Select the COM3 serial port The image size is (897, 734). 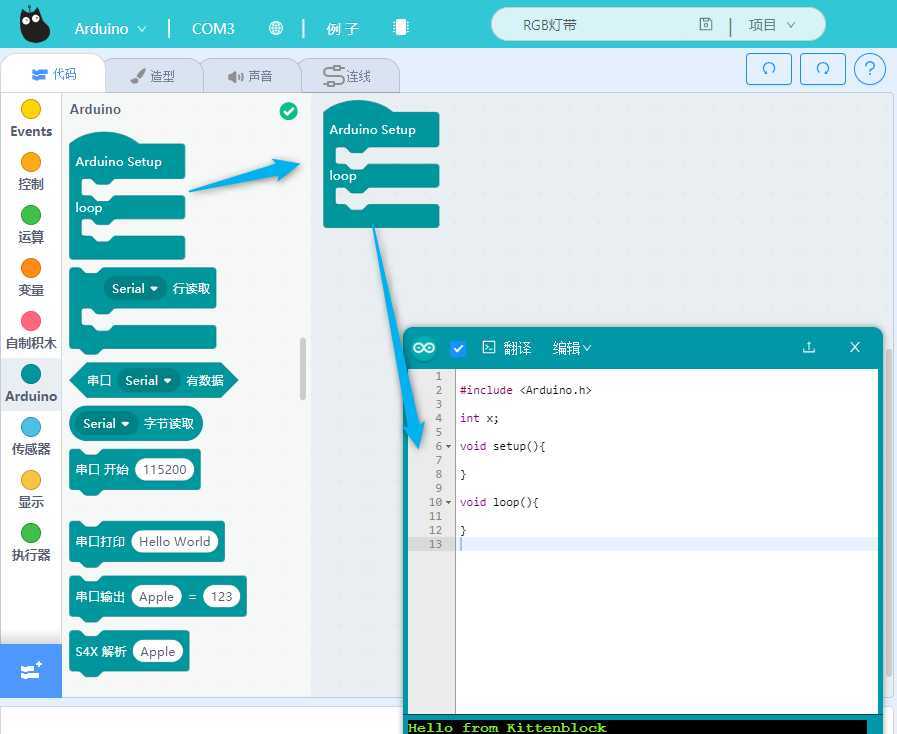point(213,29)
